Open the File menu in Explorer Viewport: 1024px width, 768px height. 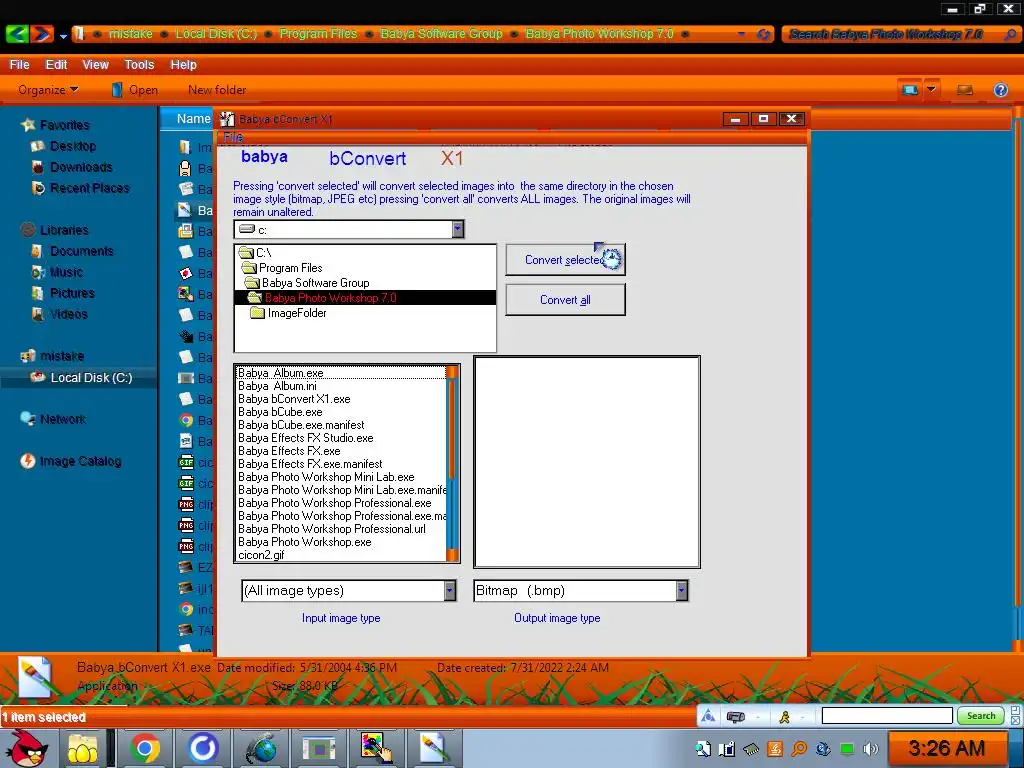[x=19, y=65]
